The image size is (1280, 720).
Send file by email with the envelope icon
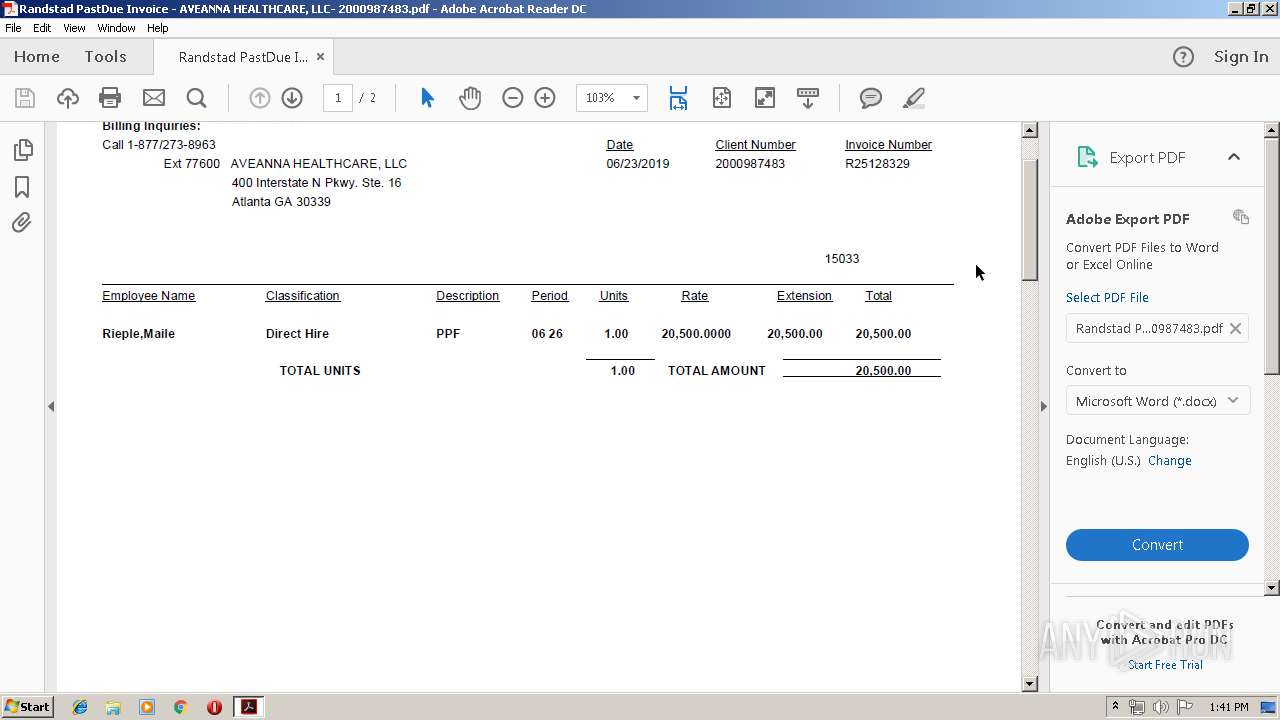pyautogui.click(x=153, y=98)
